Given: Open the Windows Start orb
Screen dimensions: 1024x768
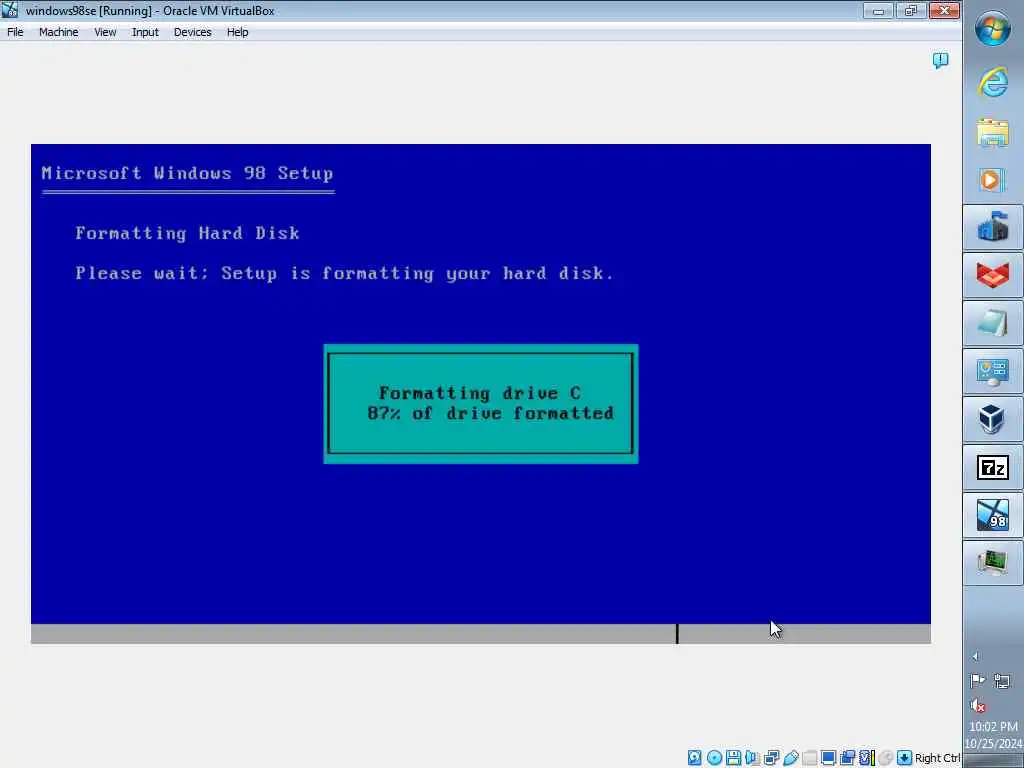Looking at the screenshot, I should tap(993, 29).
